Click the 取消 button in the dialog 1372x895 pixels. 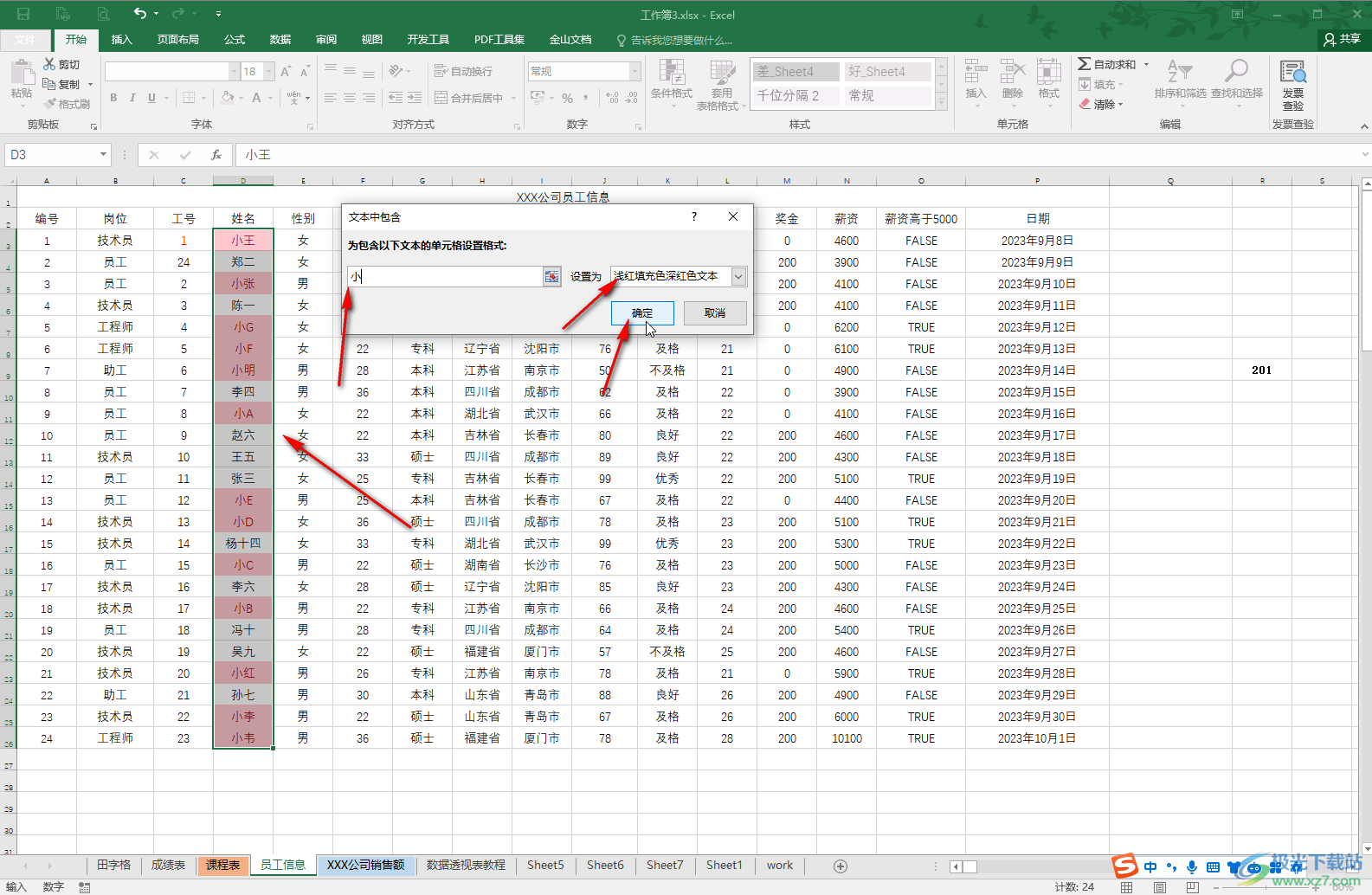[x=715, y=313]
